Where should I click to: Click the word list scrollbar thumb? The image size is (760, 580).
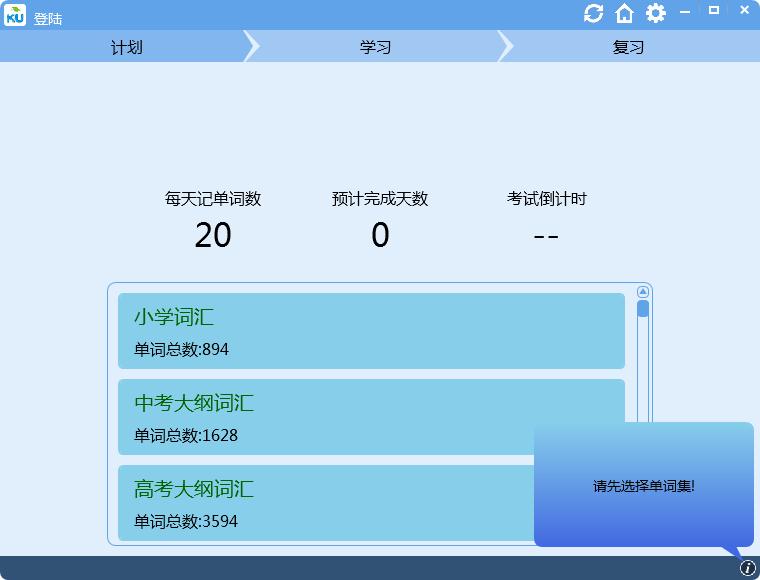(x=643, y=309)
